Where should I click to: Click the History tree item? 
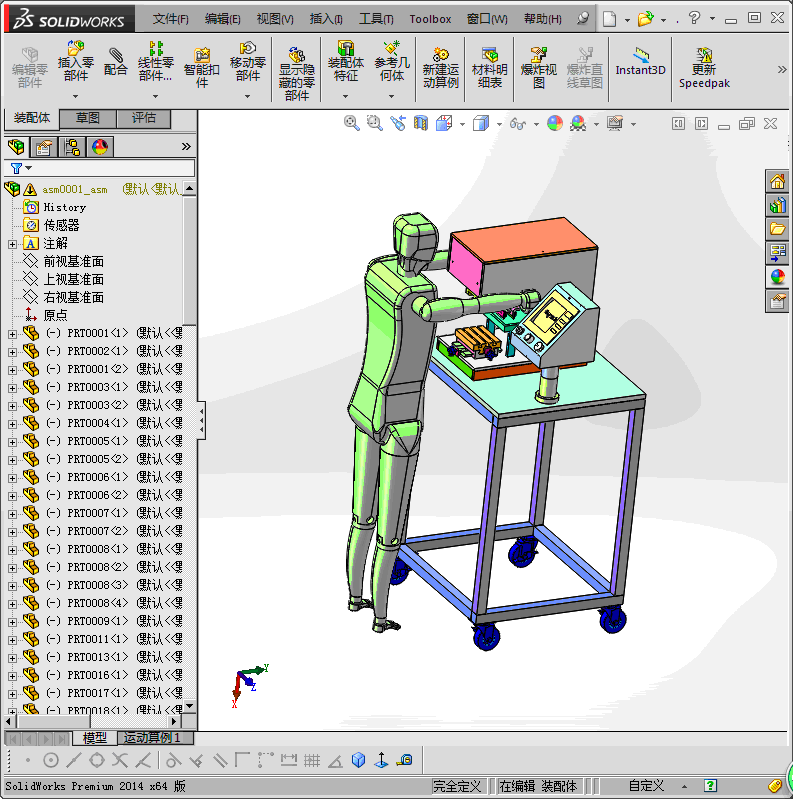[64, 207]
